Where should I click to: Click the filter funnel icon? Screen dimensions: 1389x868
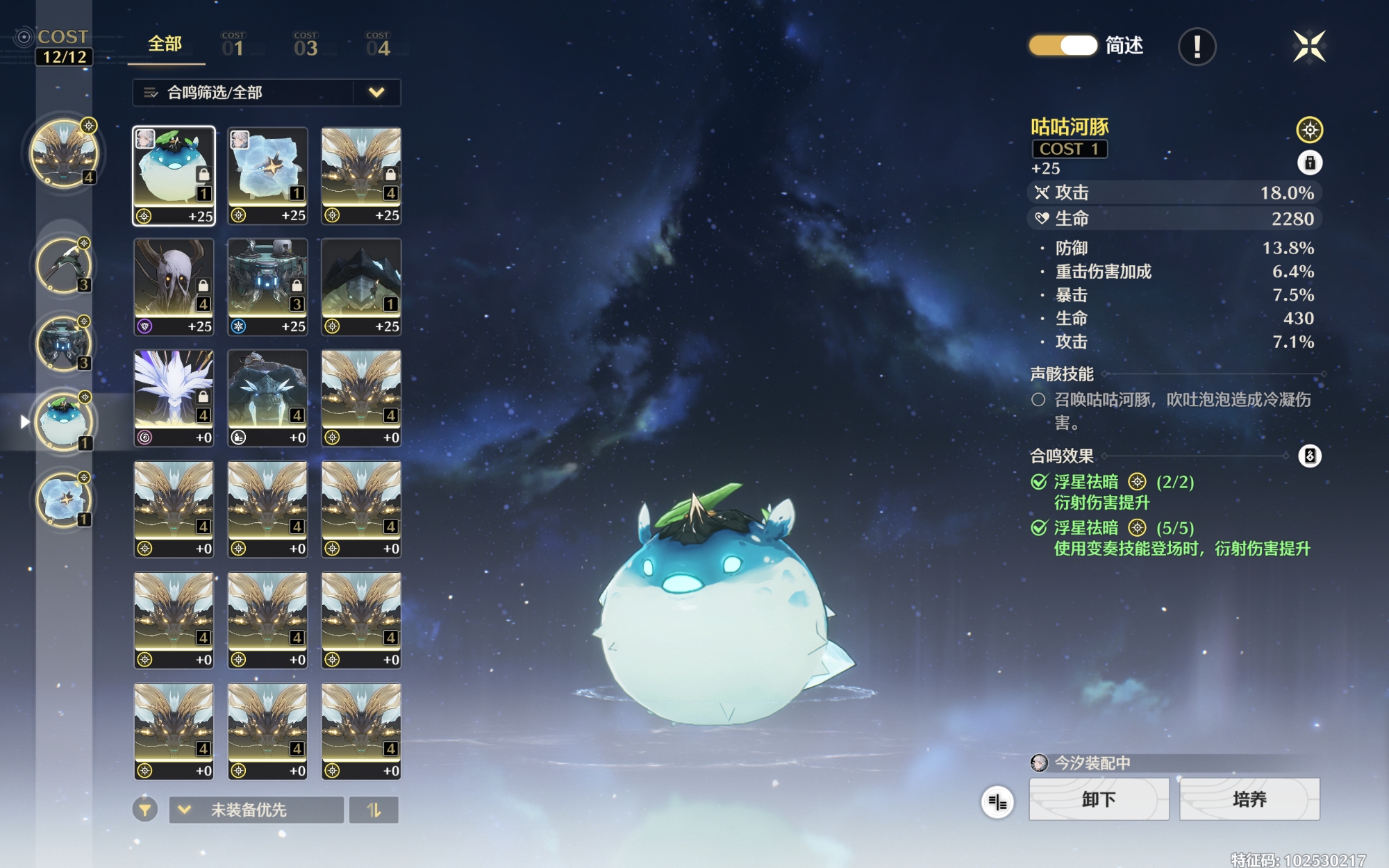pos(145,810)
